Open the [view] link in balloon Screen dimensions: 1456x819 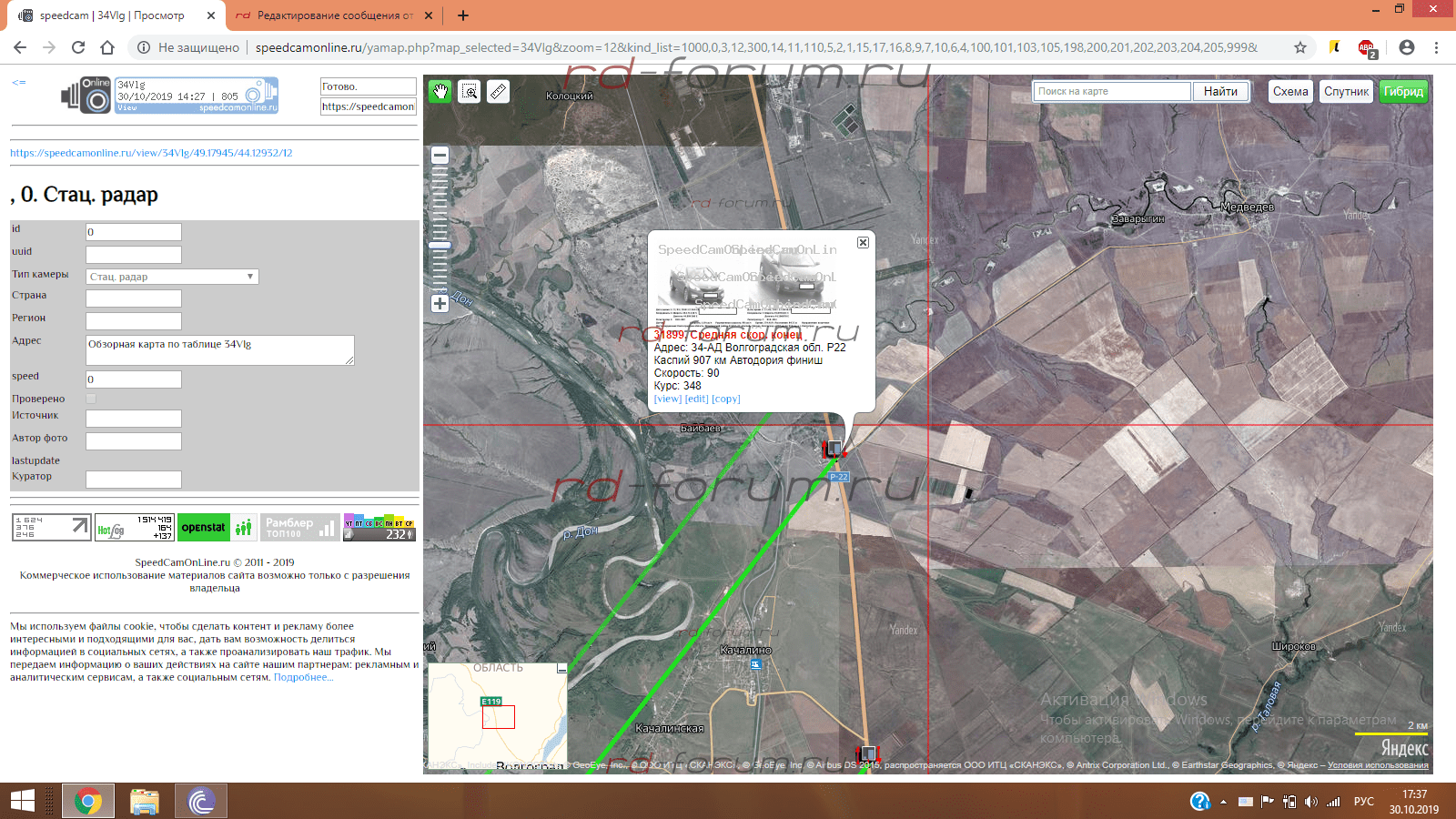[x=667, y=399]
